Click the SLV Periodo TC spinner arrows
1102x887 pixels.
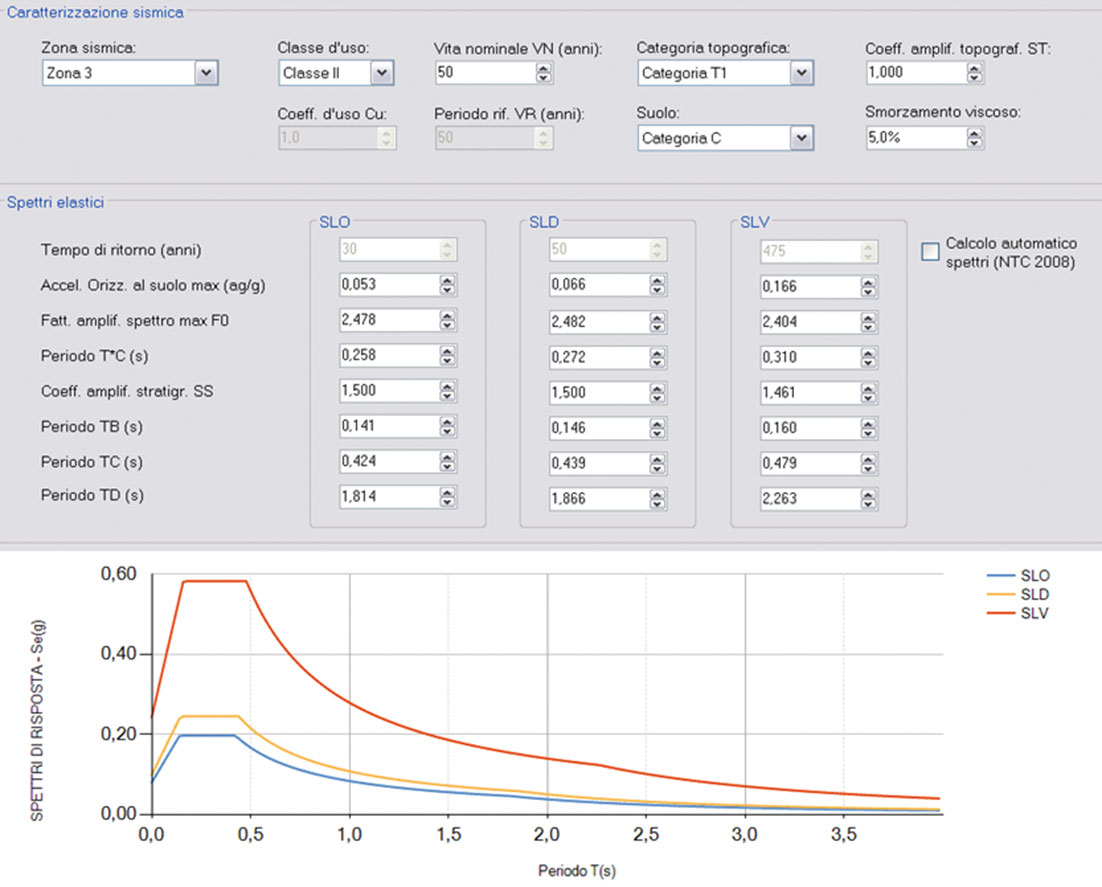pyautogui.click(x=869, y=464)
